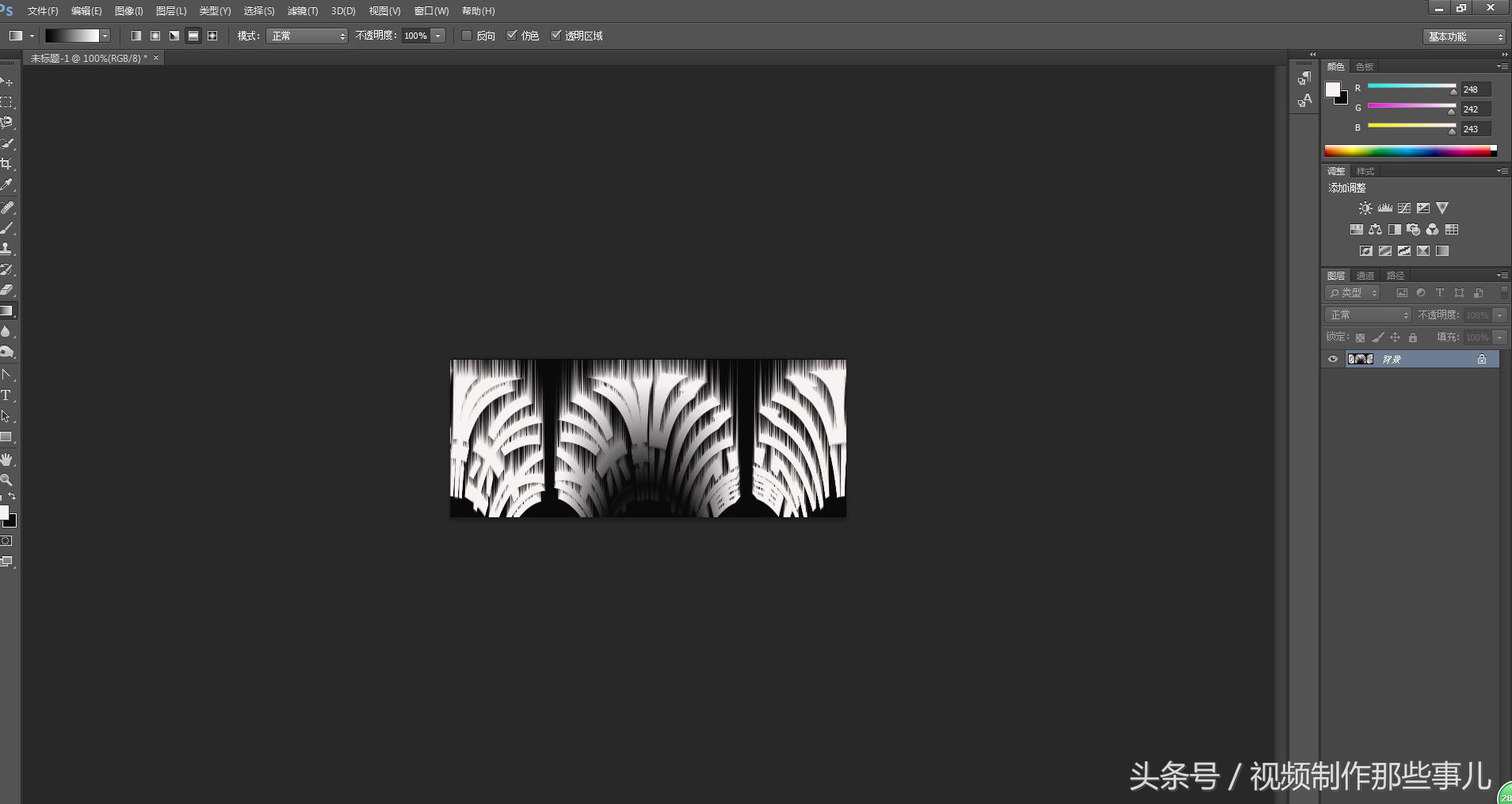Open the options bar 不透明度 slider arrow
The image size is (1512, 804).
[437, 36]
